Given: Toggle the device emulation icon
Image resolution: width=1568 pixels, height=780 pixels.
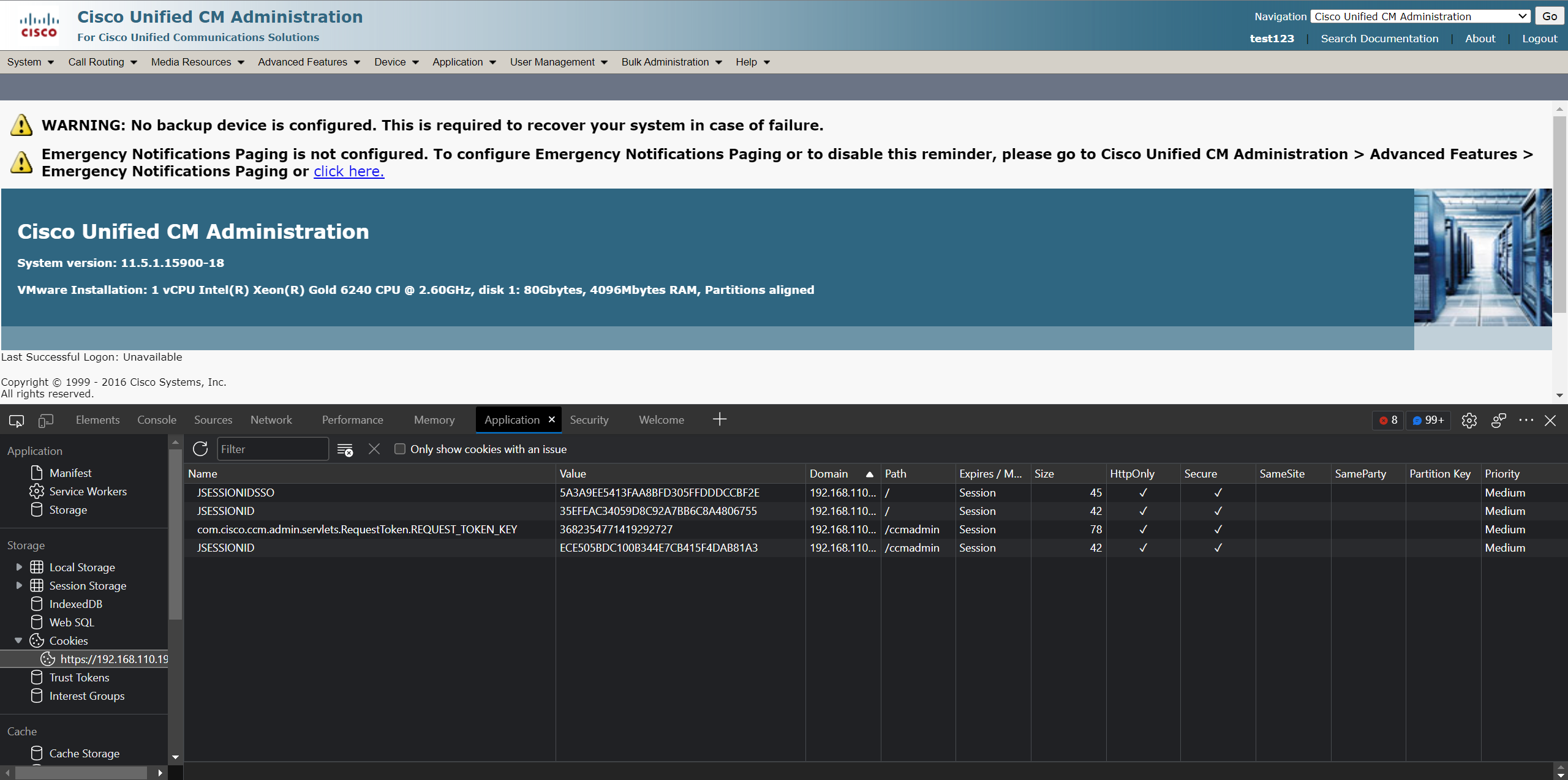Looking at the screenshot, I should pyautogui.click(x=46, y=421).
